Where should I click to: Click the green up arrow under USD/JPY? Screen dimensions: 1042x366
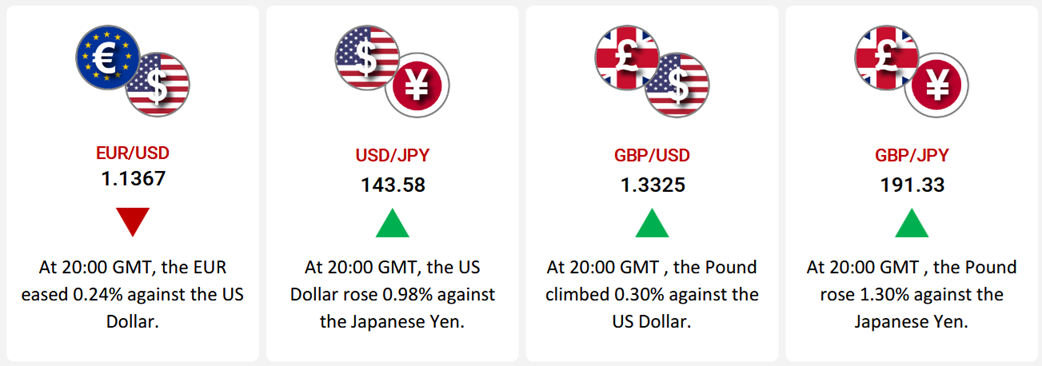(x=392, y=223)
